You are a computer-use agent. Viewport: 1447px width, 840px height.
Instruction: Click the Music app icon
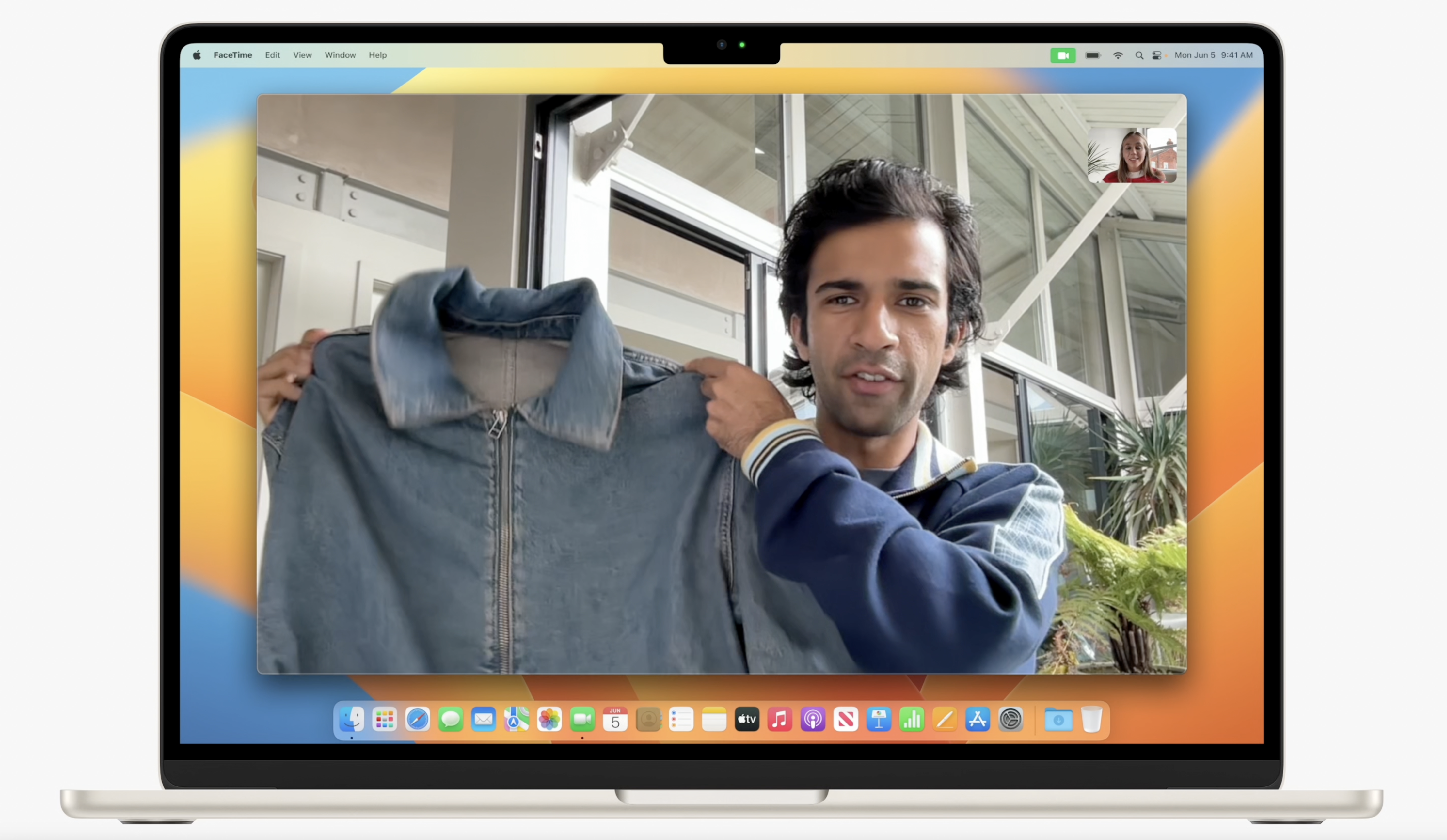pos(780,719)
